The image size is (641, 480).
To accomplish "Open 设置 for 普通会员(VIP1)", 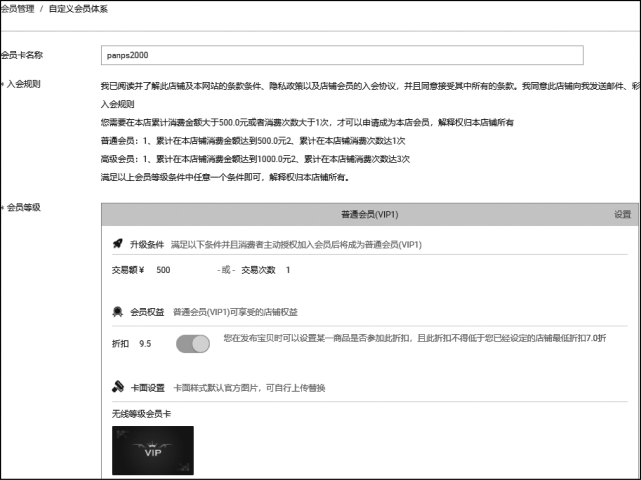I will point(622,214).
